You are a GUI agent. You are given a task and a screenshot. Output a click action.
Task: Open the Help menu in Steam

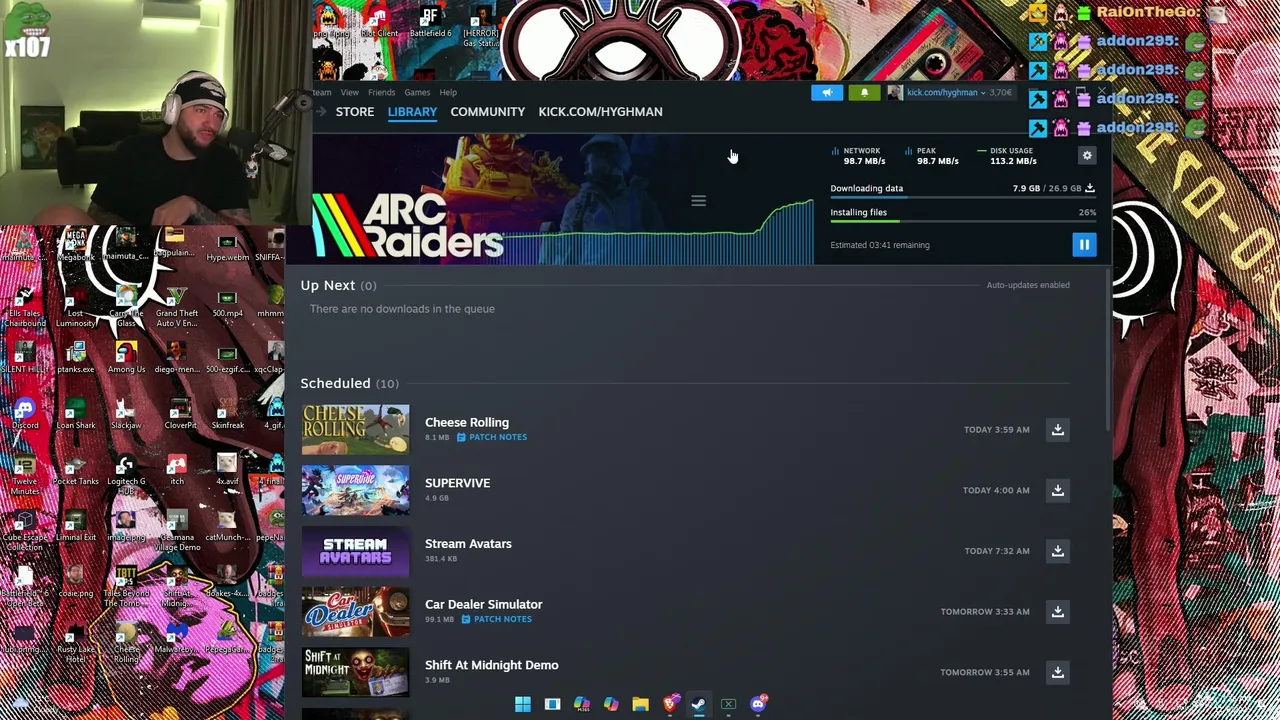pos(448,92)
